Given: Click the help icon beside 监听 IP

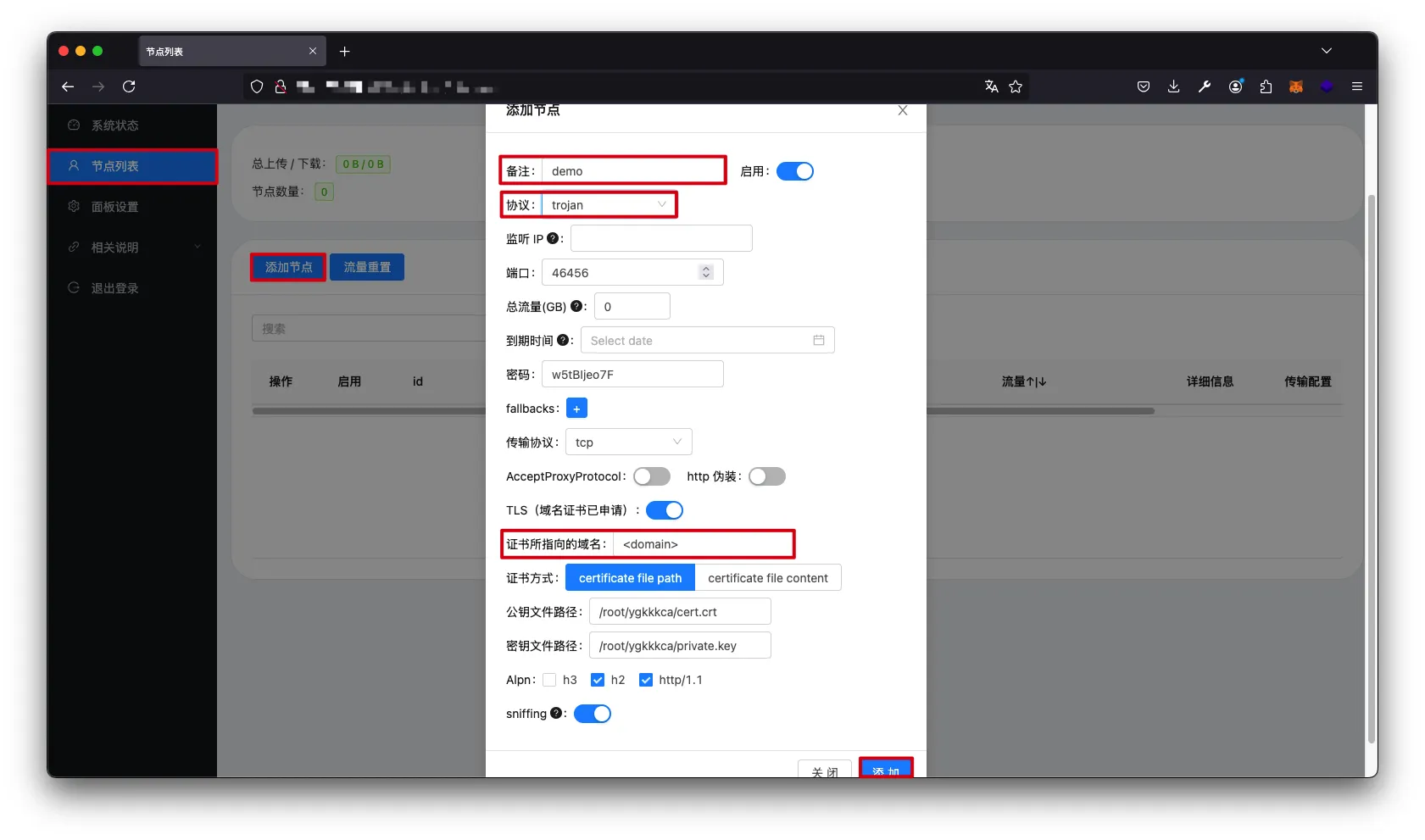Looking at the screenshot, I should pyautogui.click(x=553, y=239).
